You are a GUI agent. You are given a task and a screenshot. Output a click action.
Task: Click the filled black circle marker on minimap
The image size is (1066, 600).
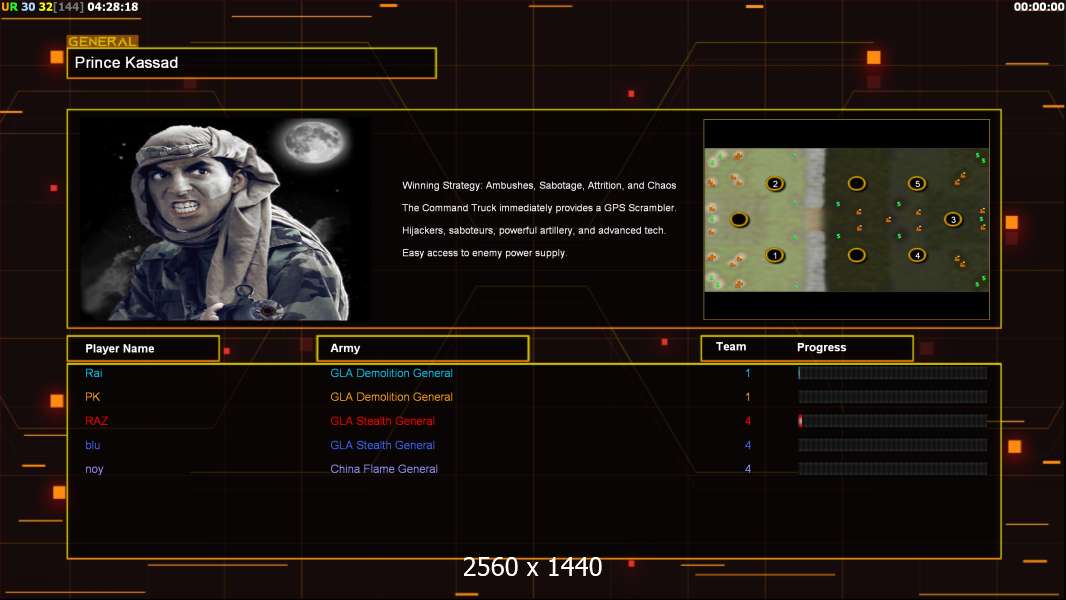click(x=739, y=219)
